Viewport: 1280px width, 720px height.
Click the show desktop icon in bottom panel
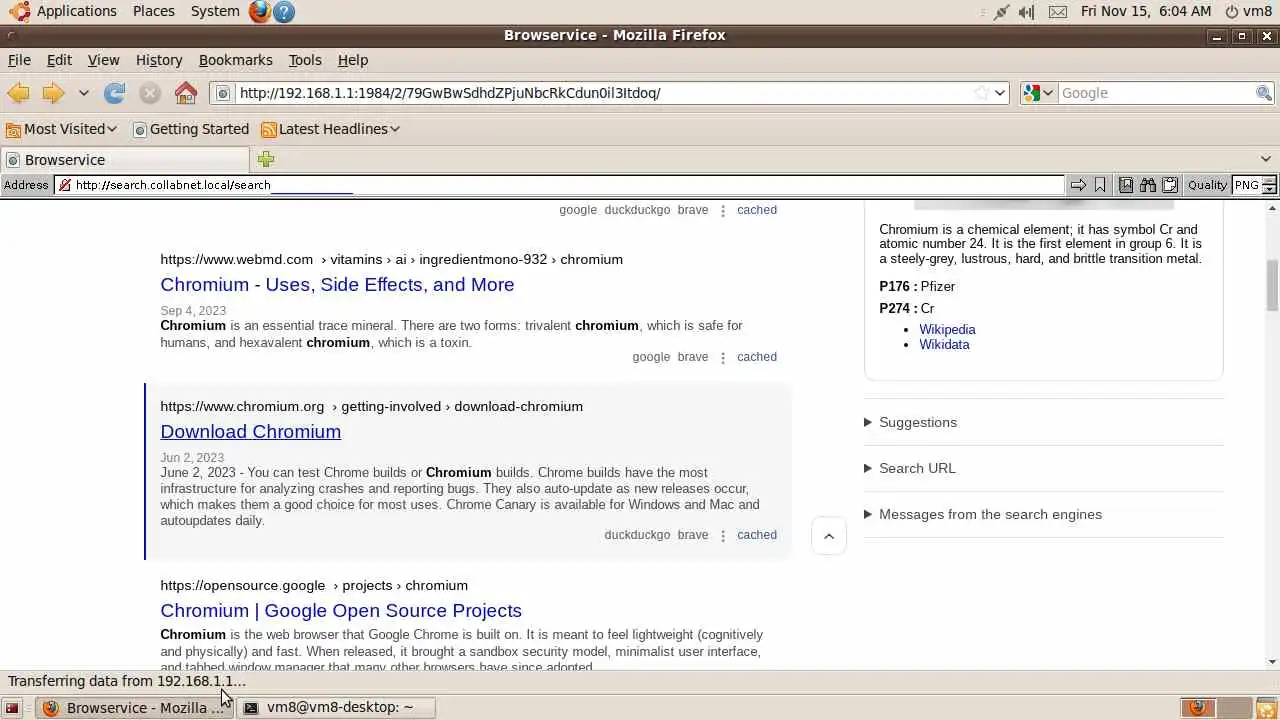(12, 708)
